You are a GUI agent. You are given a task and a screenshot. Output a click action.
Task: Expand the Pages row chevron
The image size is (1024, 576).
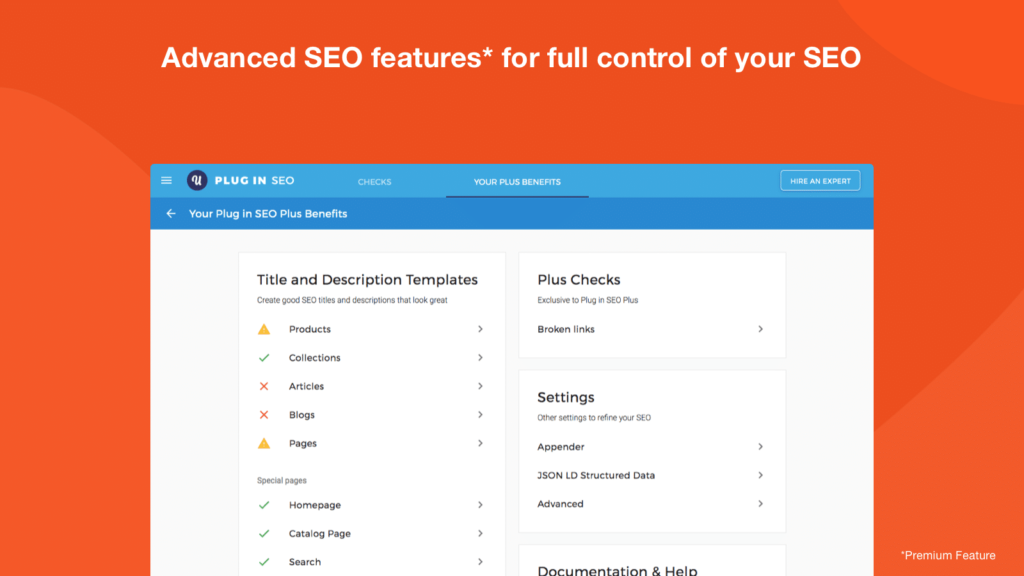pyautogui.click(x=480, y=443)
